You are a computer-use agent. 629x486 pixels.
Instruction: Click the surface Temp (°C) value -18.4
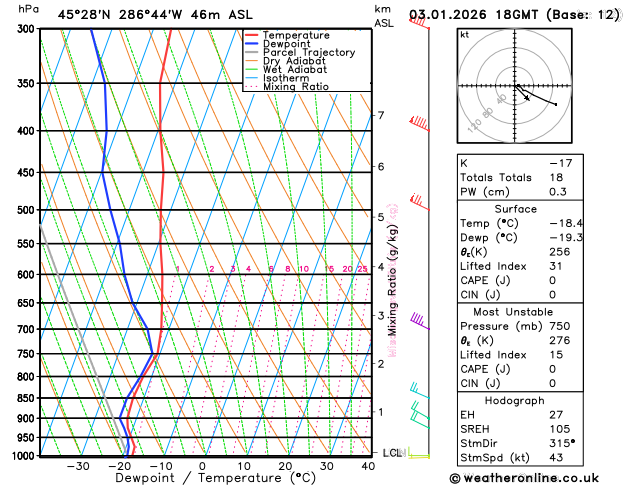pyautogui.click(x=566, y=223)
